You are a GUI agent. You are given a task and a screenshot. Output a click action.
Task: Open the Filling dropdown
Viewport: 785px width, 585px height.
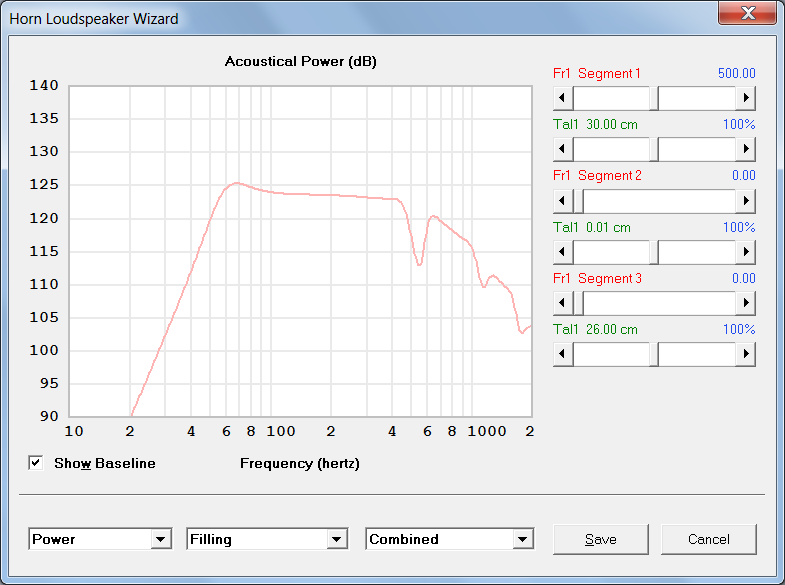pyautogui.click(x=336, y=539)
